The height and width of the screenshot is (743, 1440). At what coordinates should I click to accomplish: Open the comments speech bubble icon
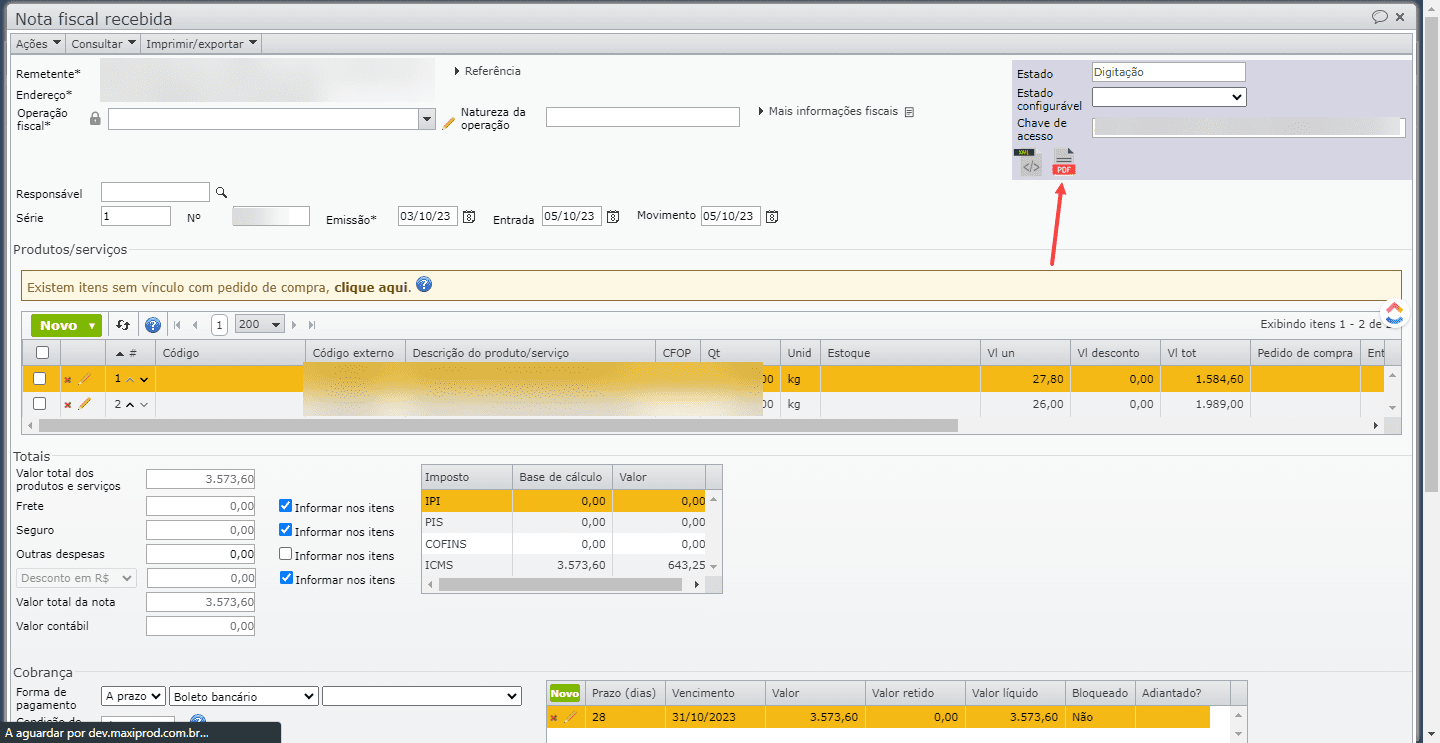1380,17
